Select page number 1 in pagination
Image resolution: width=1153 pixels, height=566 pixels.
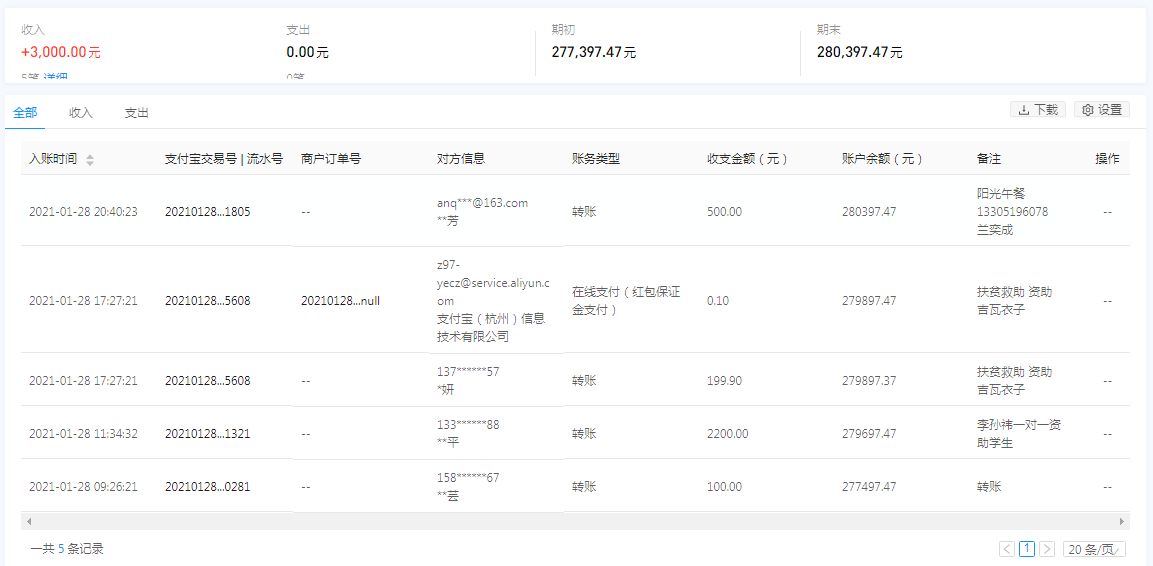1027,549
